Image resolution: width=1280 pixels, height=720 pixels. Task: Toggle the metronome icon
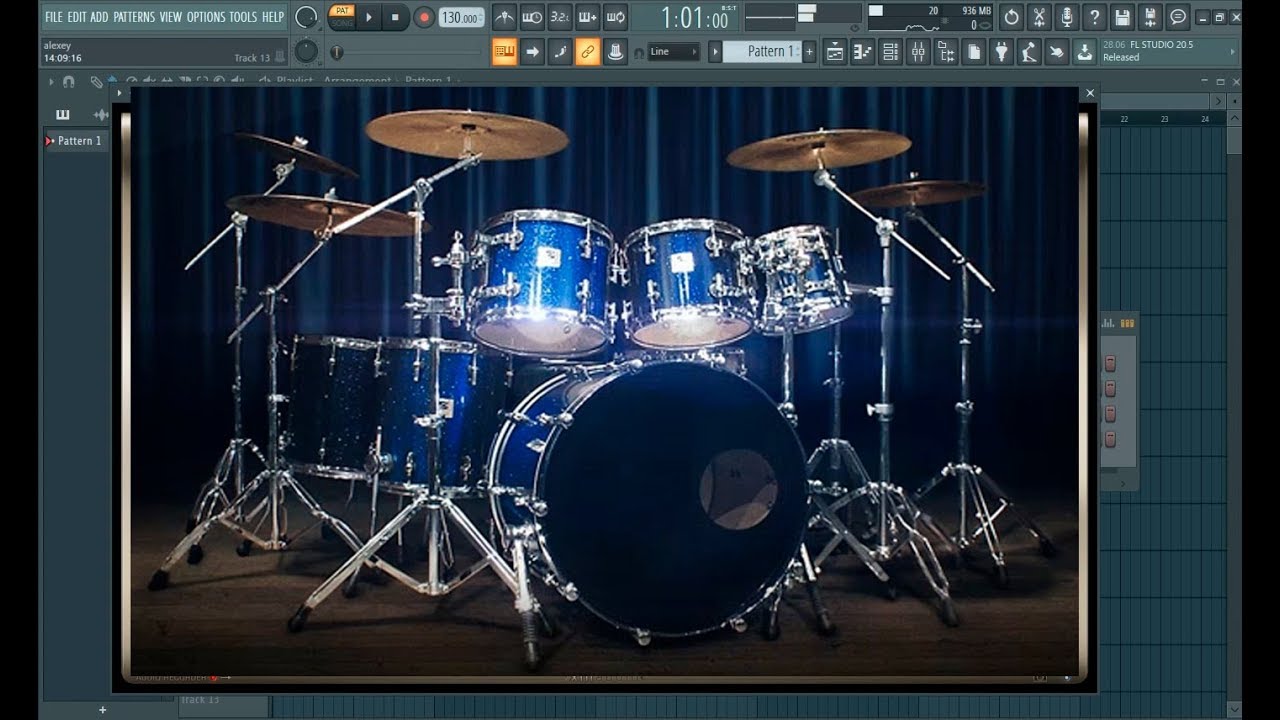pos(504,17)
